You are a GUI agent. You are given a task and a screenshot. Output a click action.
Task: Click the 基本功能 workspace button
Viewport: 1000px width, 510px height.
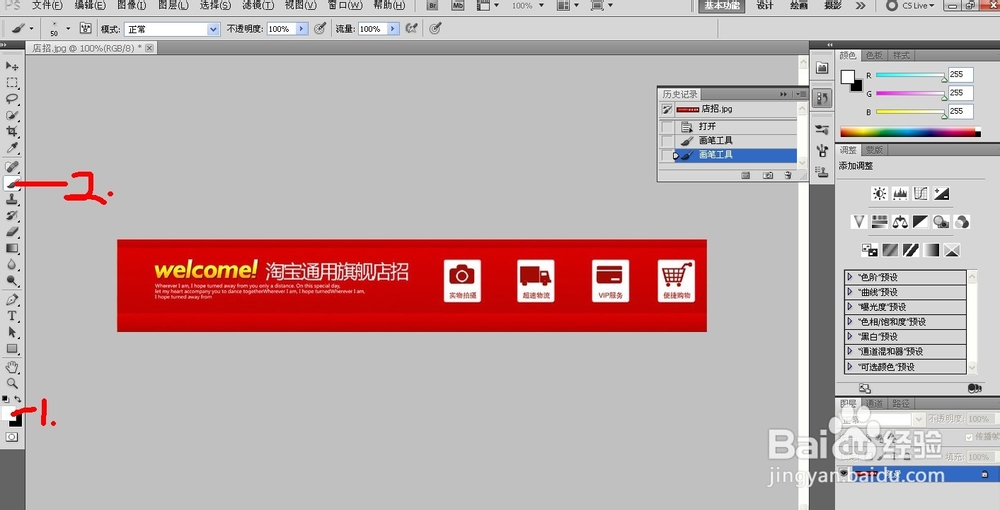click(x=722, y=6)
